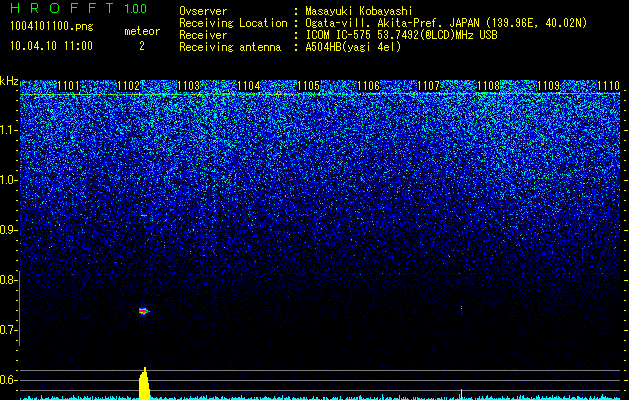Click observer name Masayuki Kobayashi

coord(359,11)
